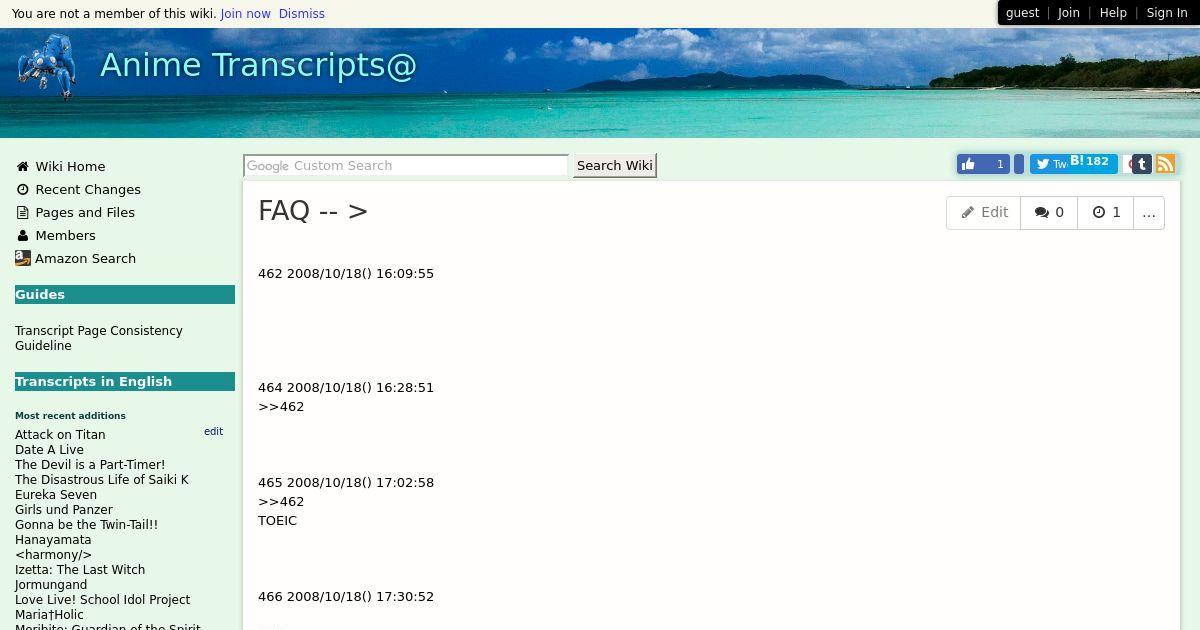The height and width of the screenshot is (630, 1200).
Task: Click the Anime Transcripts@ site title
Action: coord(258,65)
